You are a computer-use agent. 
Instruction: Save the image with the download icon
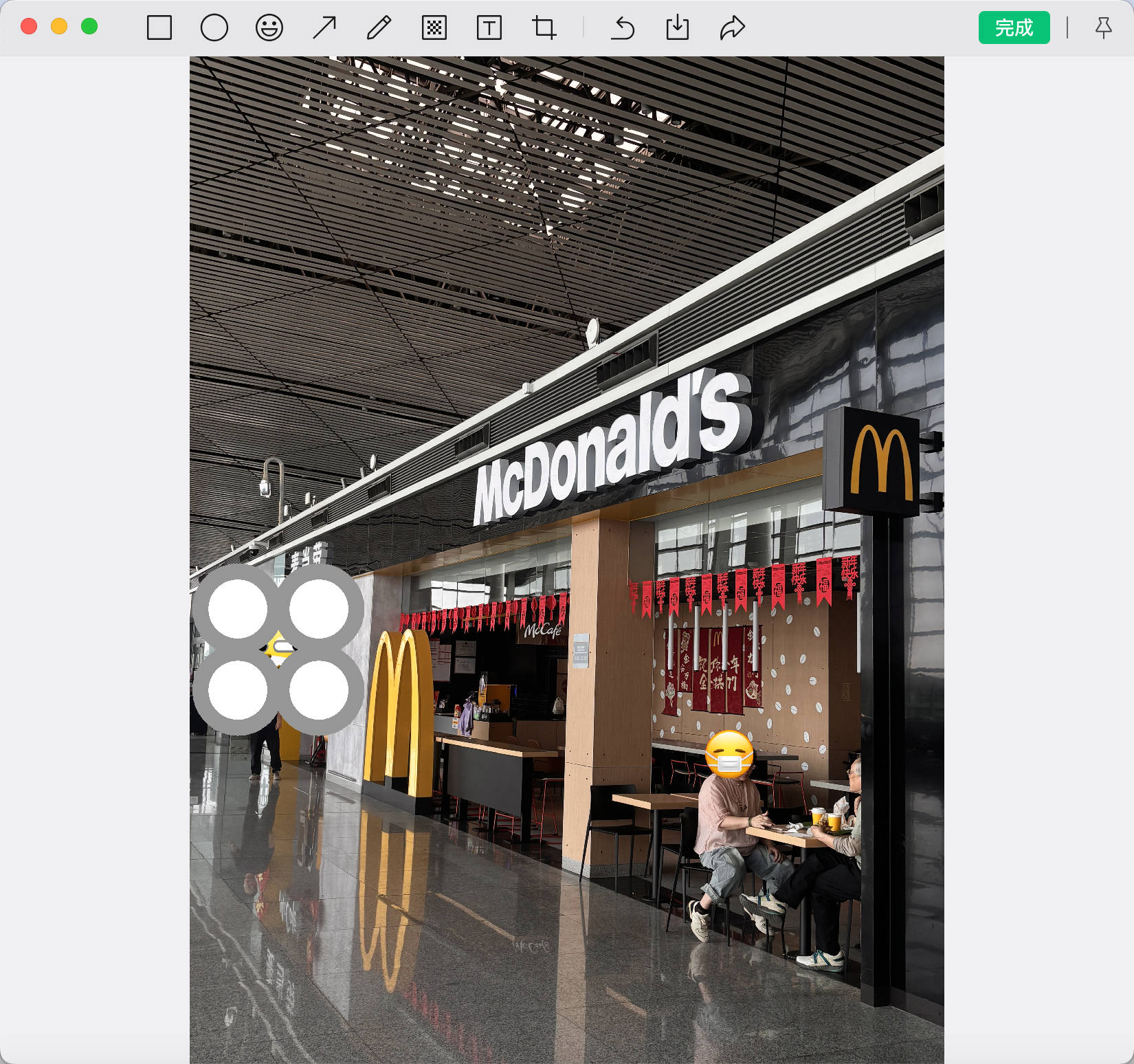pyautogui.click(x=678, y=28)
